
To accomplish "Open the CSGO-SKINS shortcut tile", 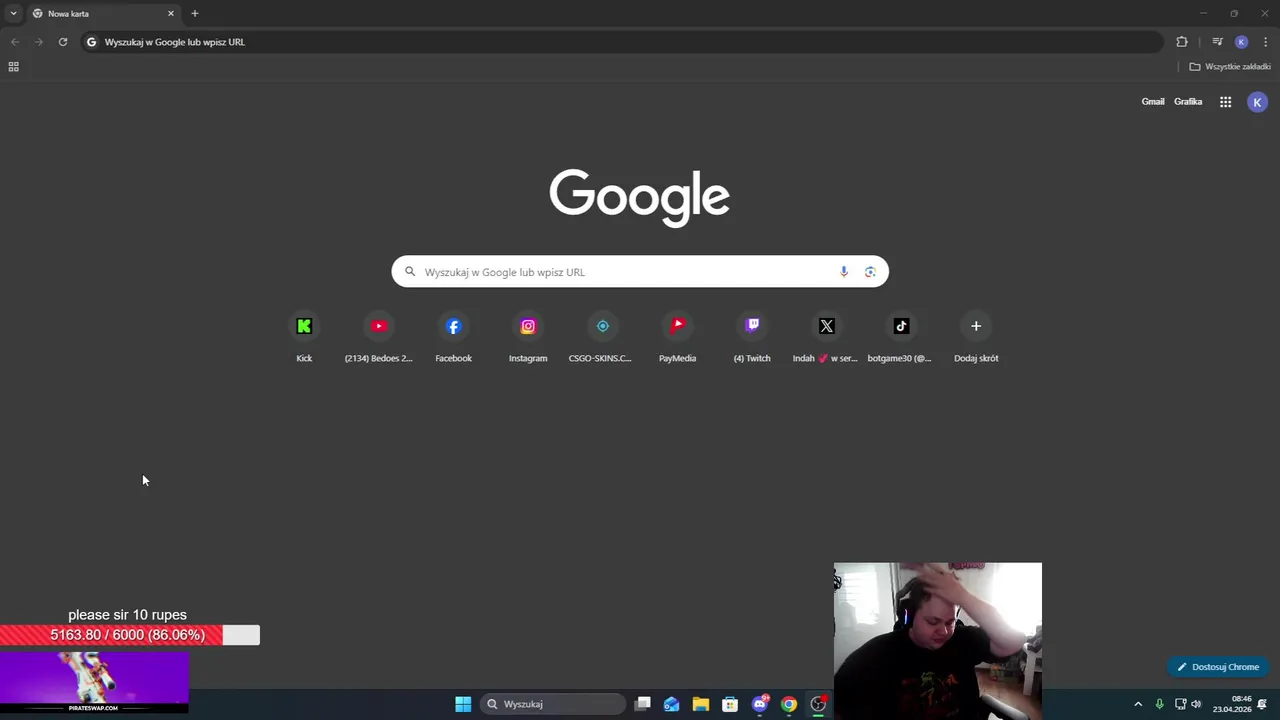I will (x=602, y=337).
